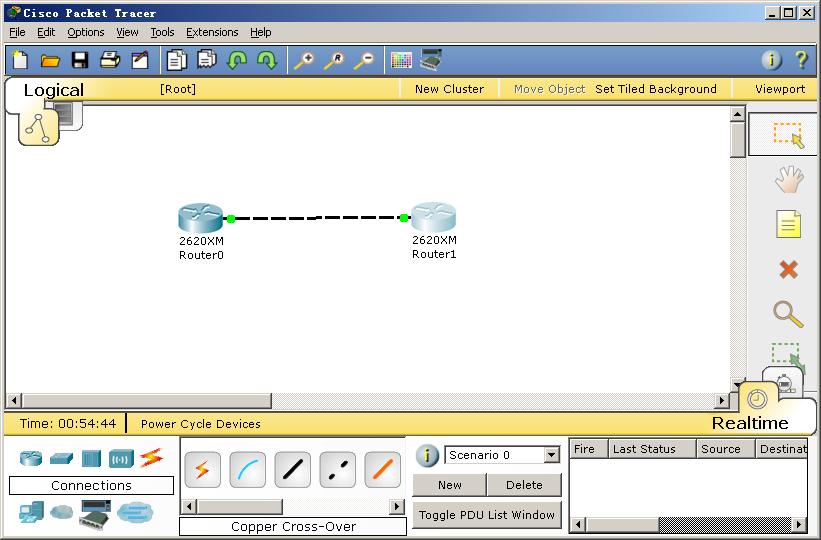Choose the Resize Shape tool
This screenshot has width=821, height=540.
coord(787,356)
